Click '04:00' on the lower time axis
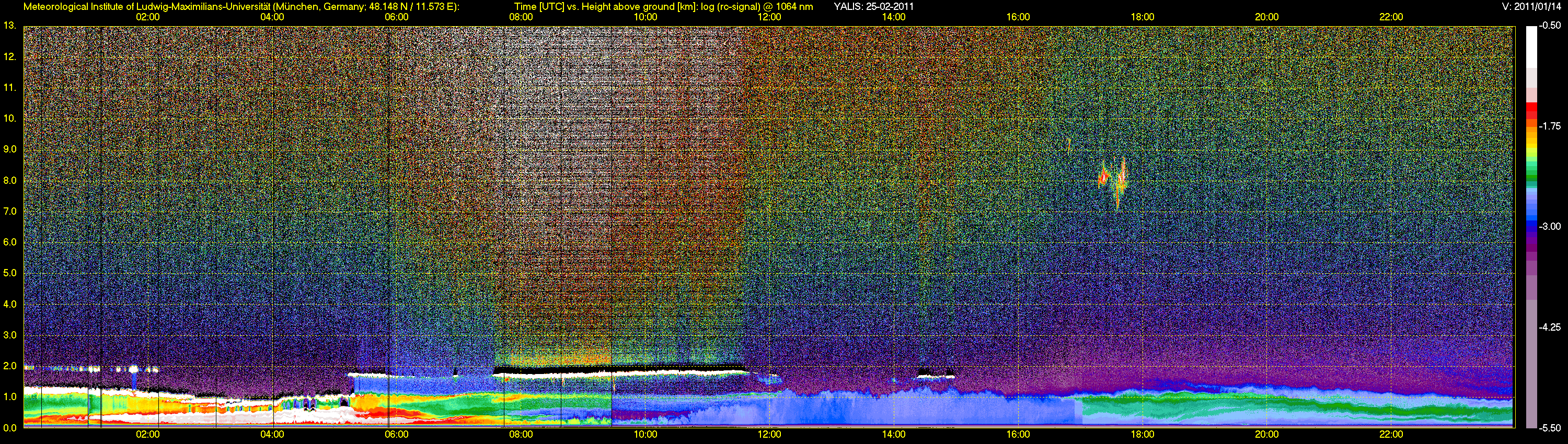 click(272, 434)
